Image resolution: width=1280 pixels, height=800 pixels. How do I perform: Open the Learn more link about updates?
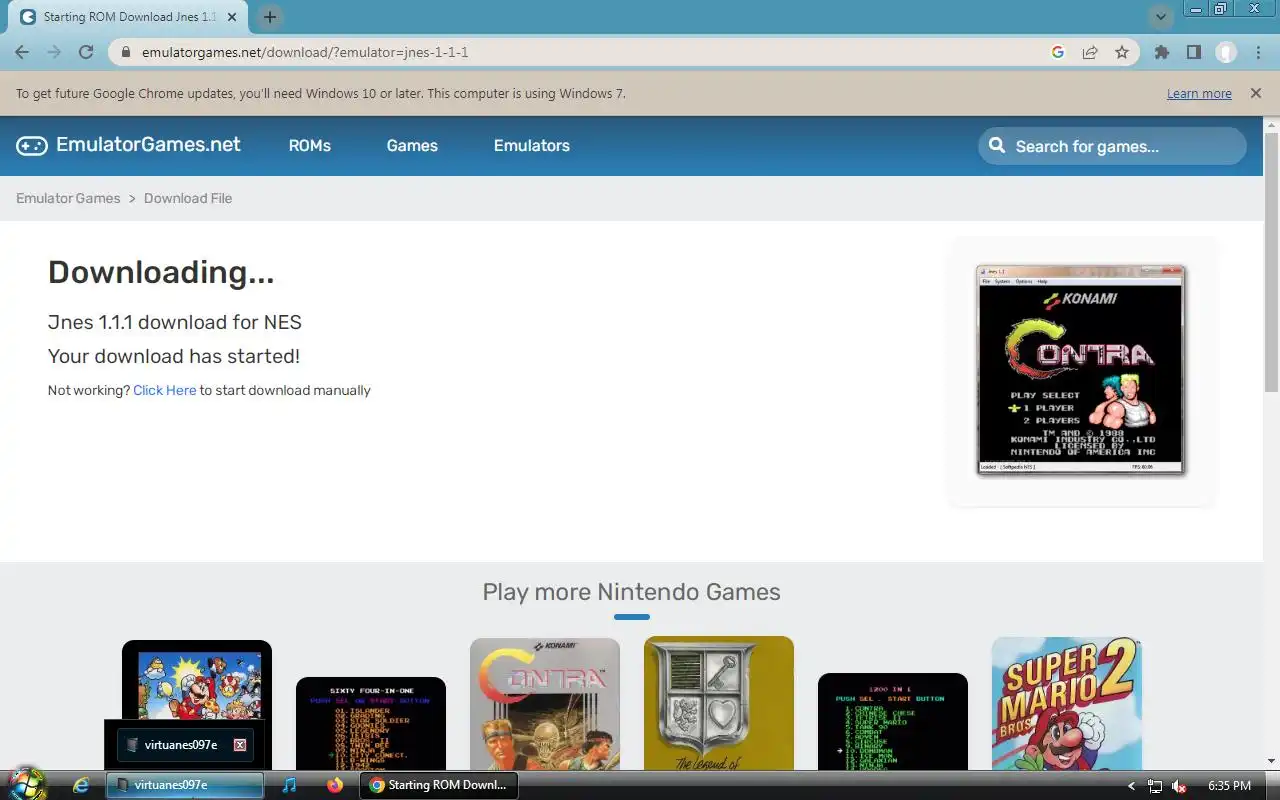coord(1199,94)
